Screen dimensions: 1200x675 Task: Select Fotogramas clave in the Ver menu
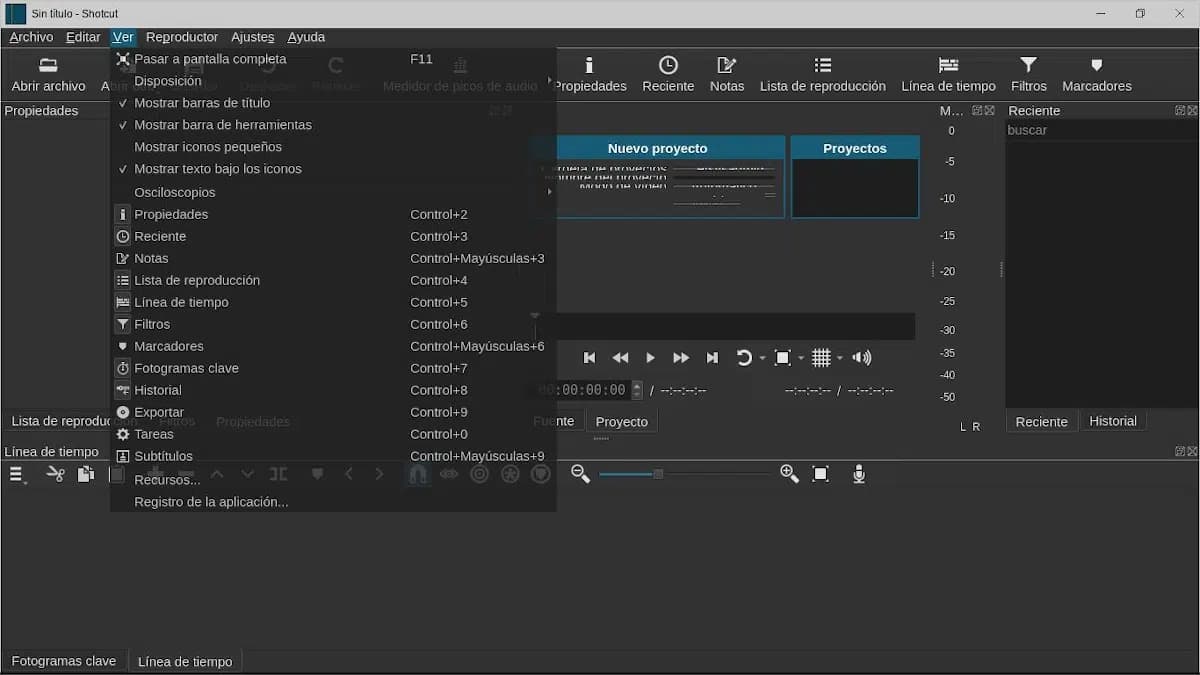coord(333,368)
